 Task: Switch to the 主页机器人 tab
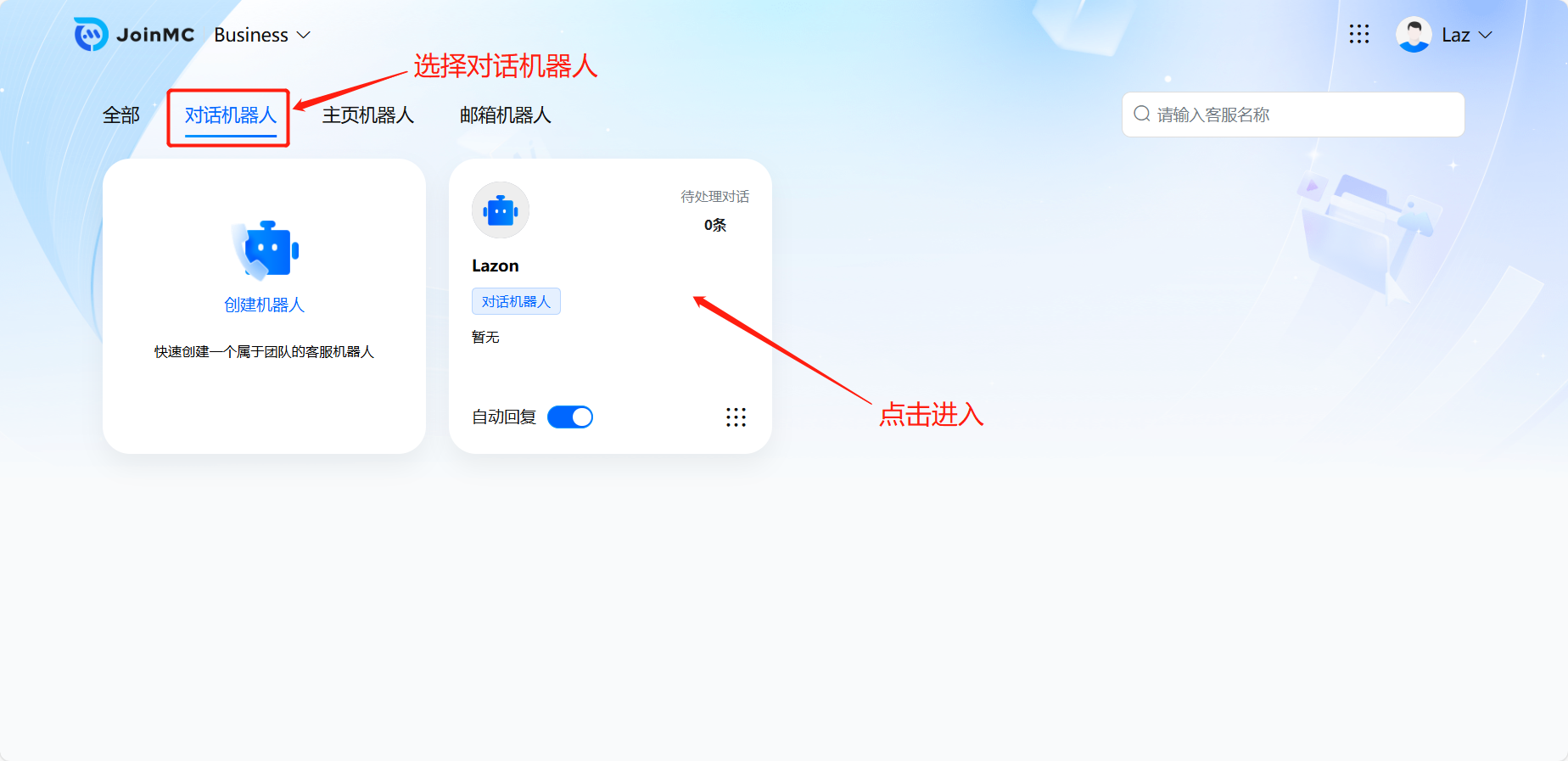[x=368, y=115]
